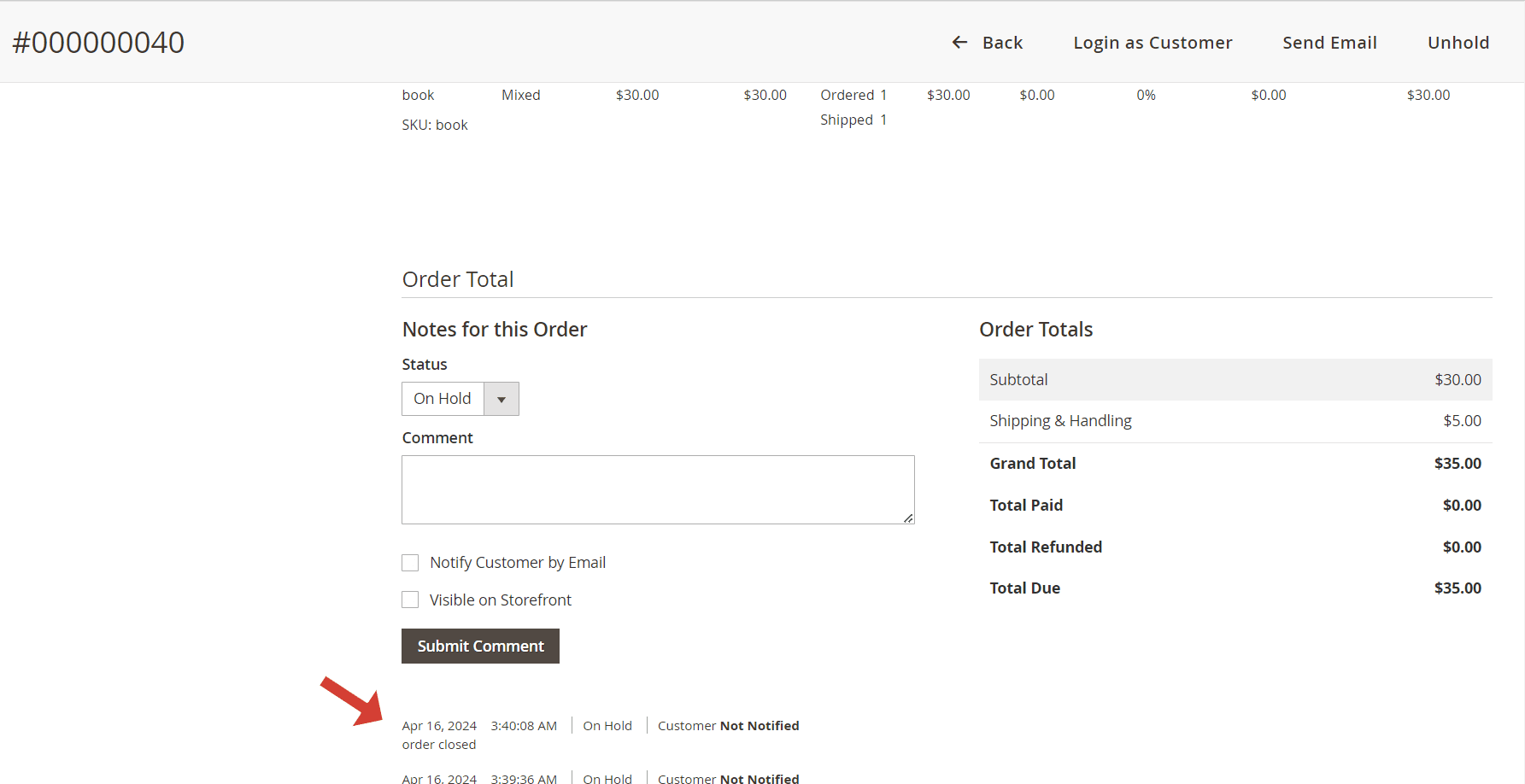Click the Grand Total amount $35.00
Viewport: 1525px width, 784px height.
[1457, 464]
